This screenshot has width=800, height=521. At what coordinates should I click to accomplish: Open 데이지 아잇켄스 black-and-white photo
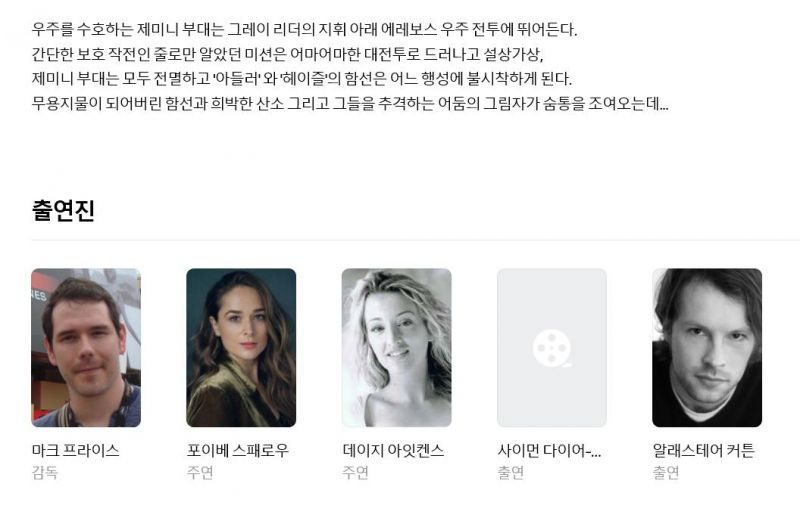point(396,348)
